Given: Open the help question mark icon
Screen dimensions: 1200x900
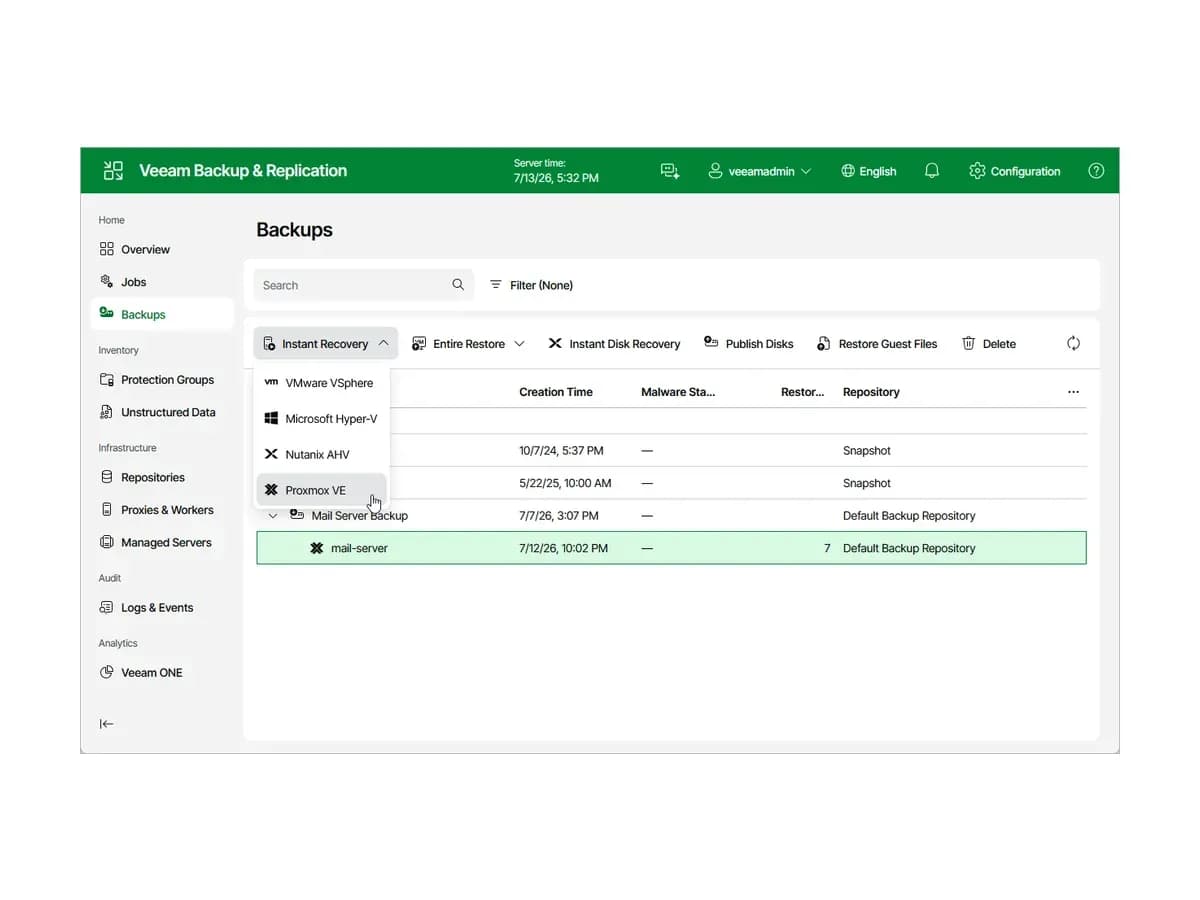Looking at the screenshot, I should point(1096,171).
